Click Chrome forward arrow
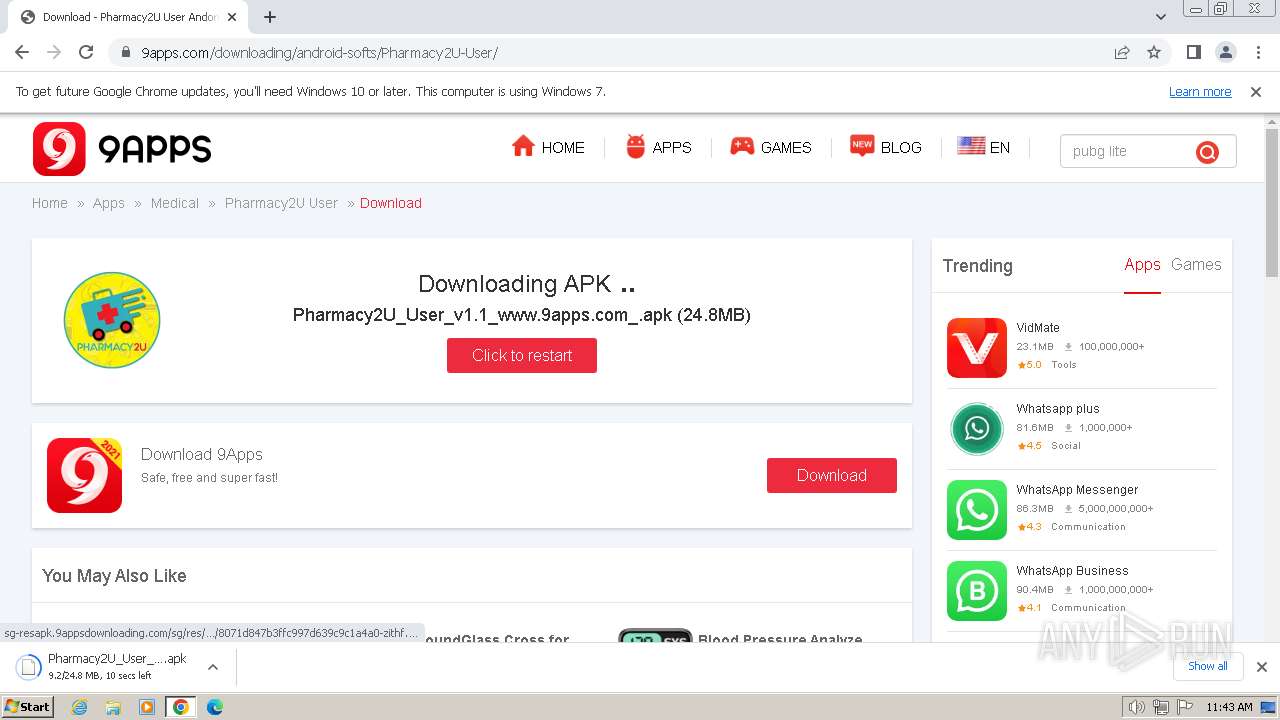 pos(54,52)
